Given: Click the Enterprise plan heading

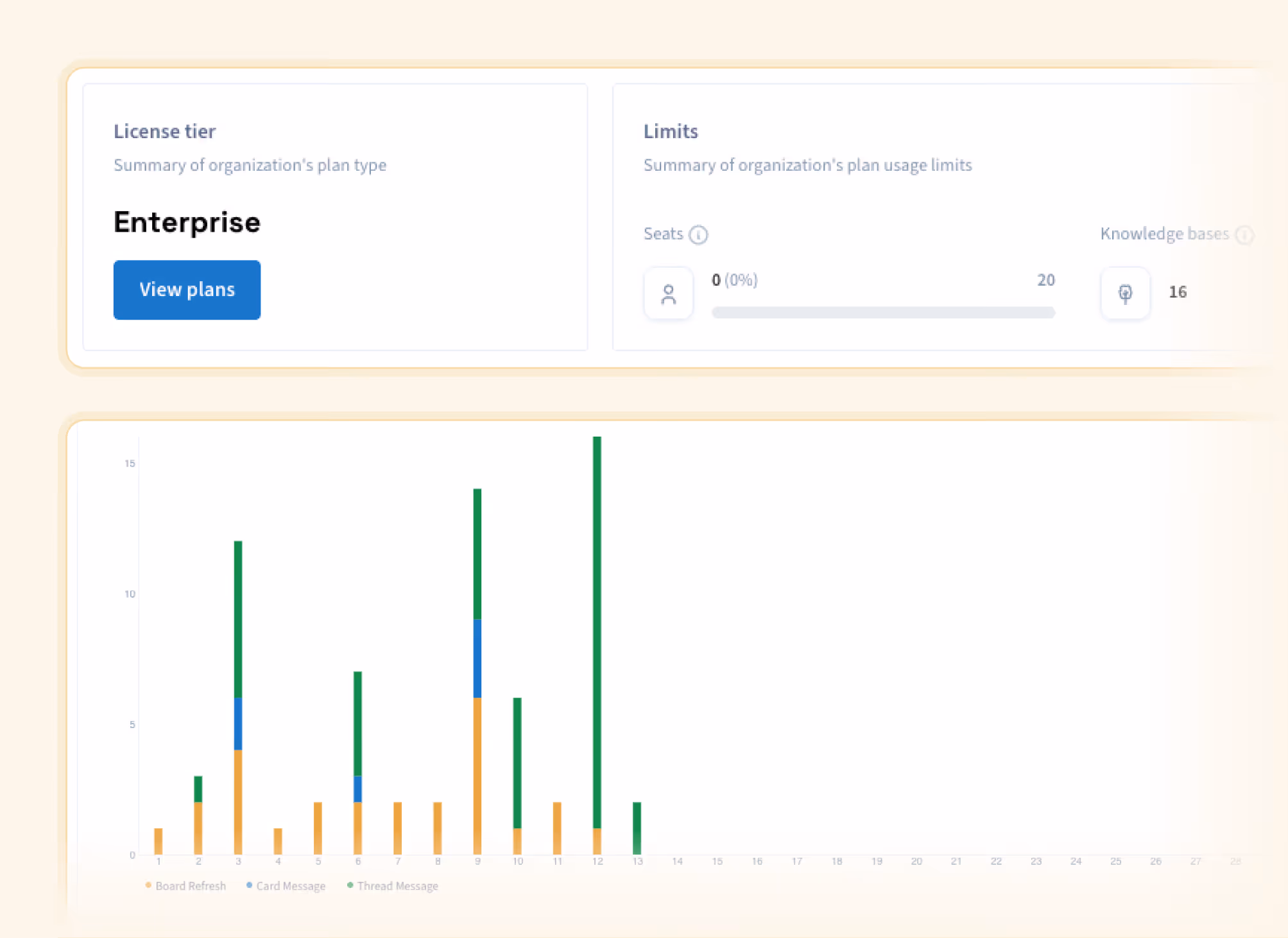Looking at the screenshot, I should [187, 222].
